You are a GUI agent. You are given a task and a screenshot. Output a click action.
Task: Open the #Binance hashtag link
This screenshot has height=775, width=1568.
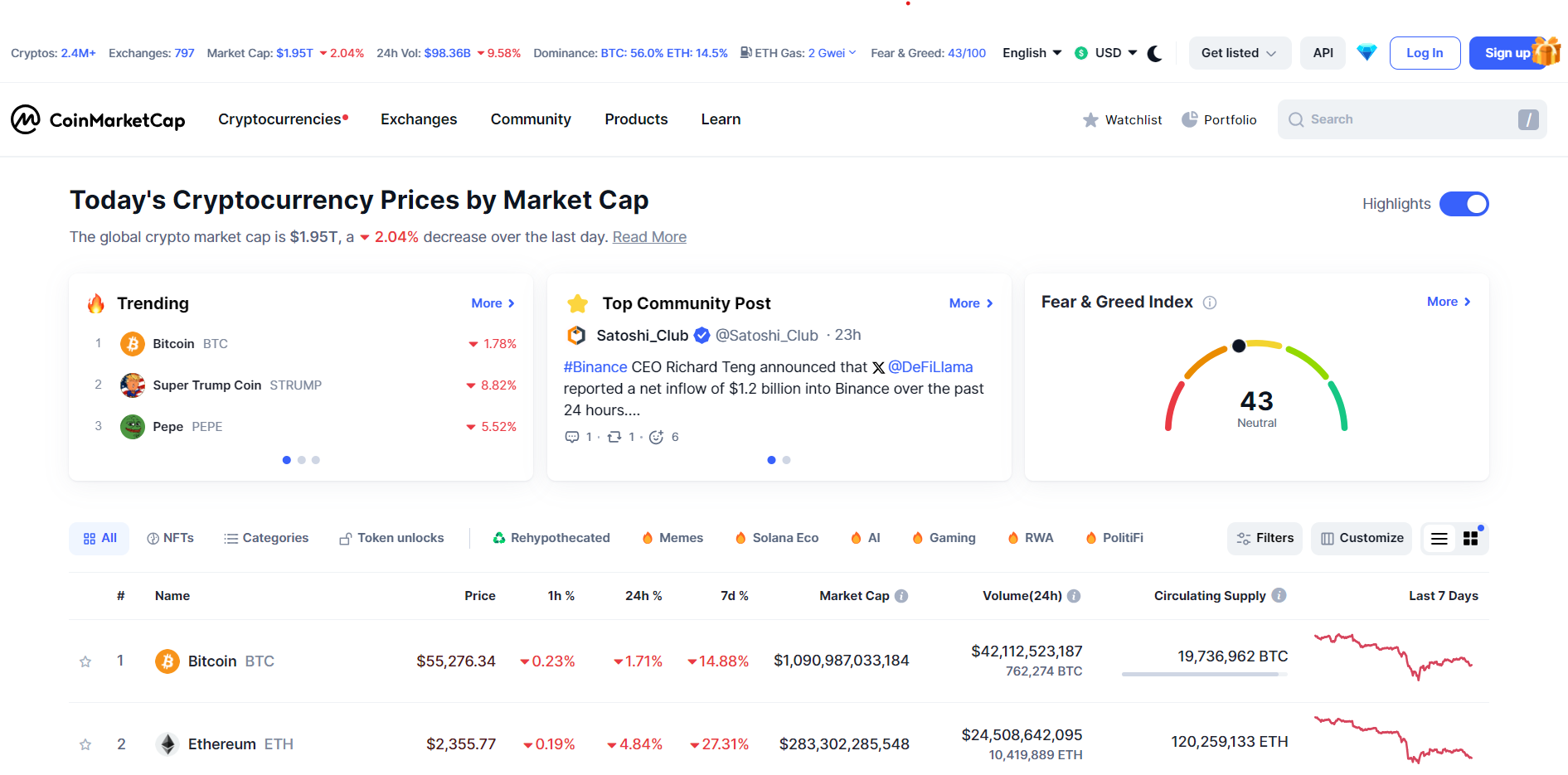(595, 367)
